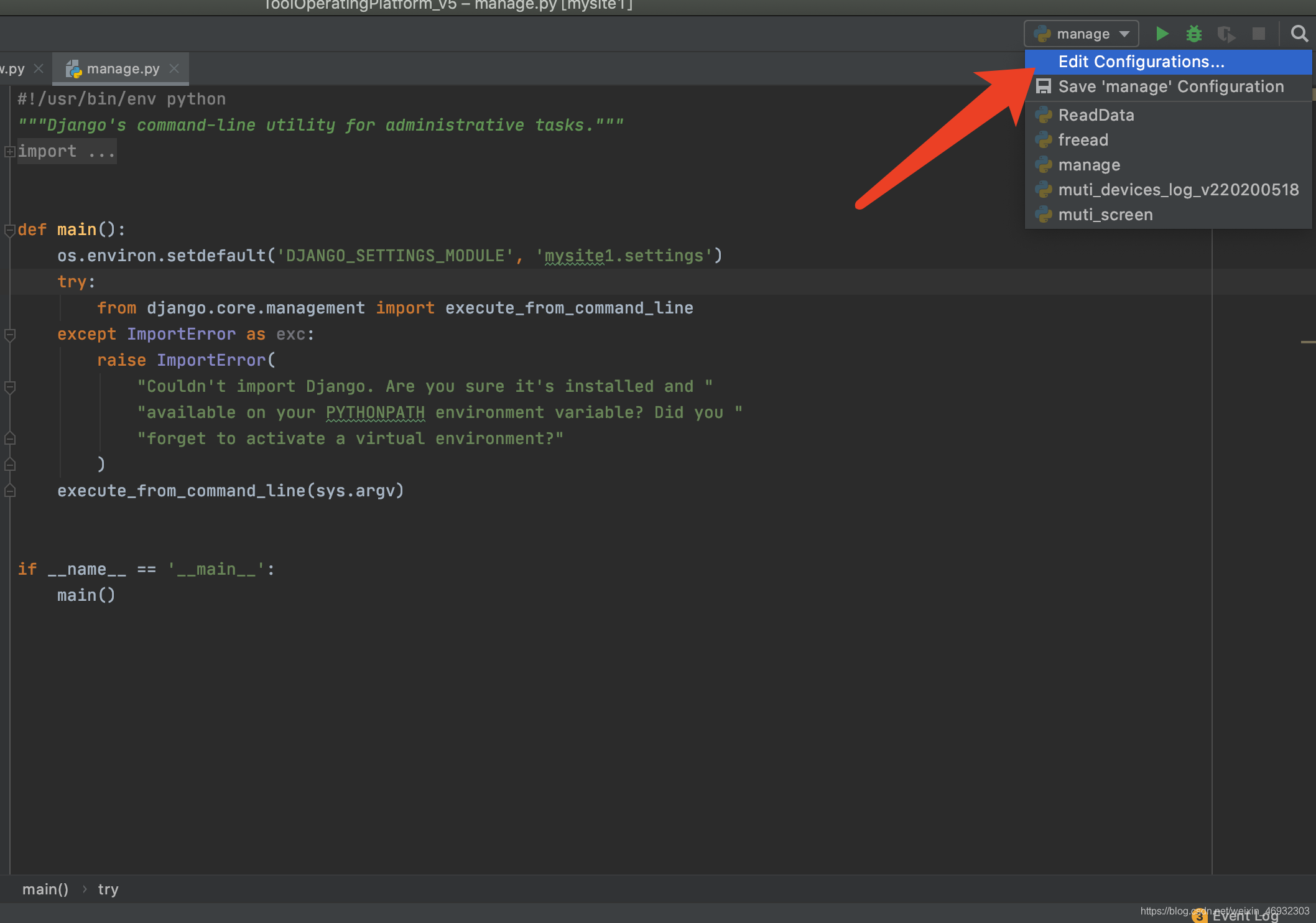Collapse the except ImportError fold marker
The image size is (1316, 923).
(x=9, y=335)
